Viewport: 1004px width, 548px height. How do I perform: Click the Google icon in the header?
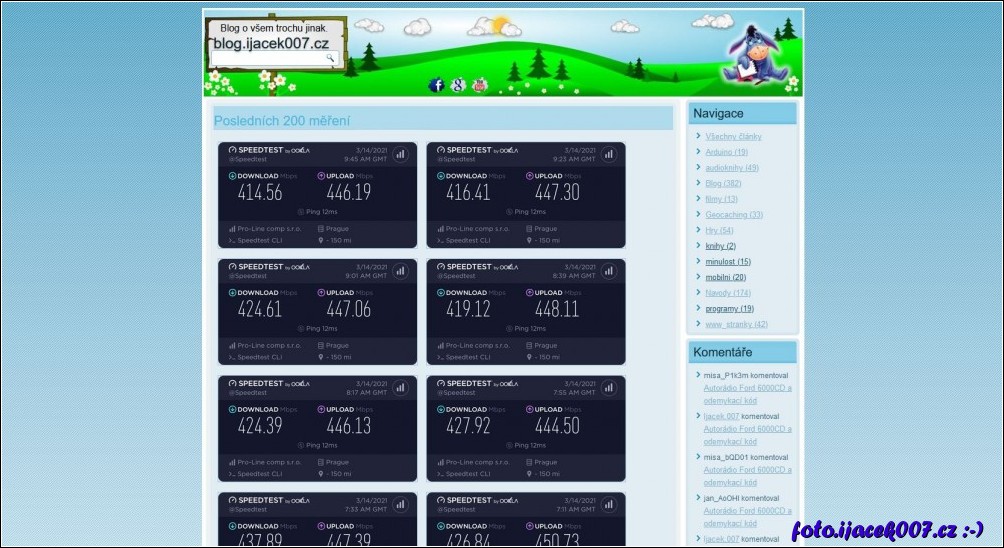pyautogui.click(x=458, y=85)
